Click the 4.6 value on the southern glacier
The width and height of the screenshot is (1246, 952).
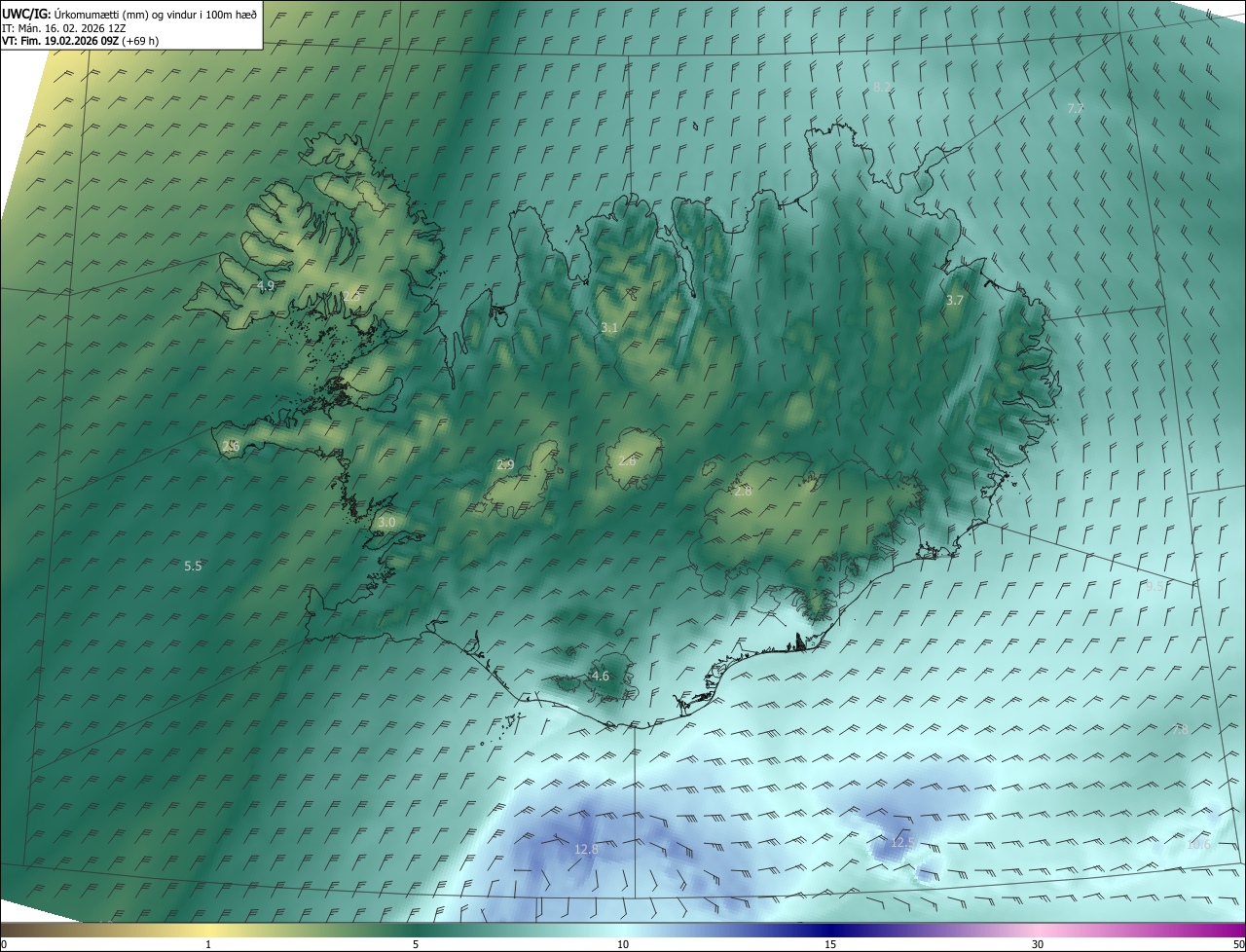pyautogui.click(x=601, y=677)
